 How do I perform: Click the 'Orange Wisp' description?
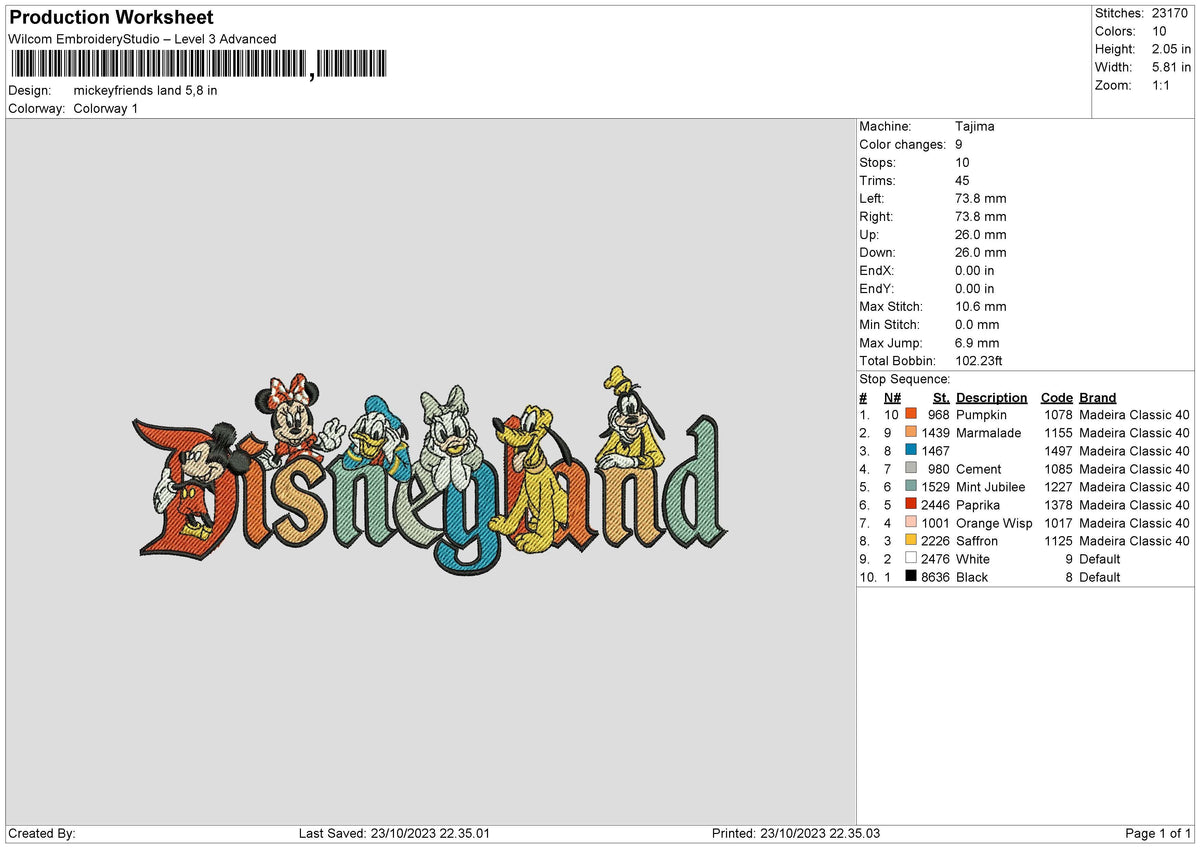(x=994, y=522)
